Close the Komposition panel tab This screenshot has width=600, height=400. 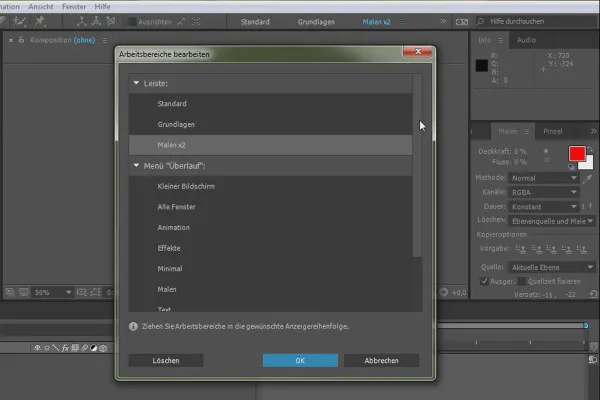point(11,40)
